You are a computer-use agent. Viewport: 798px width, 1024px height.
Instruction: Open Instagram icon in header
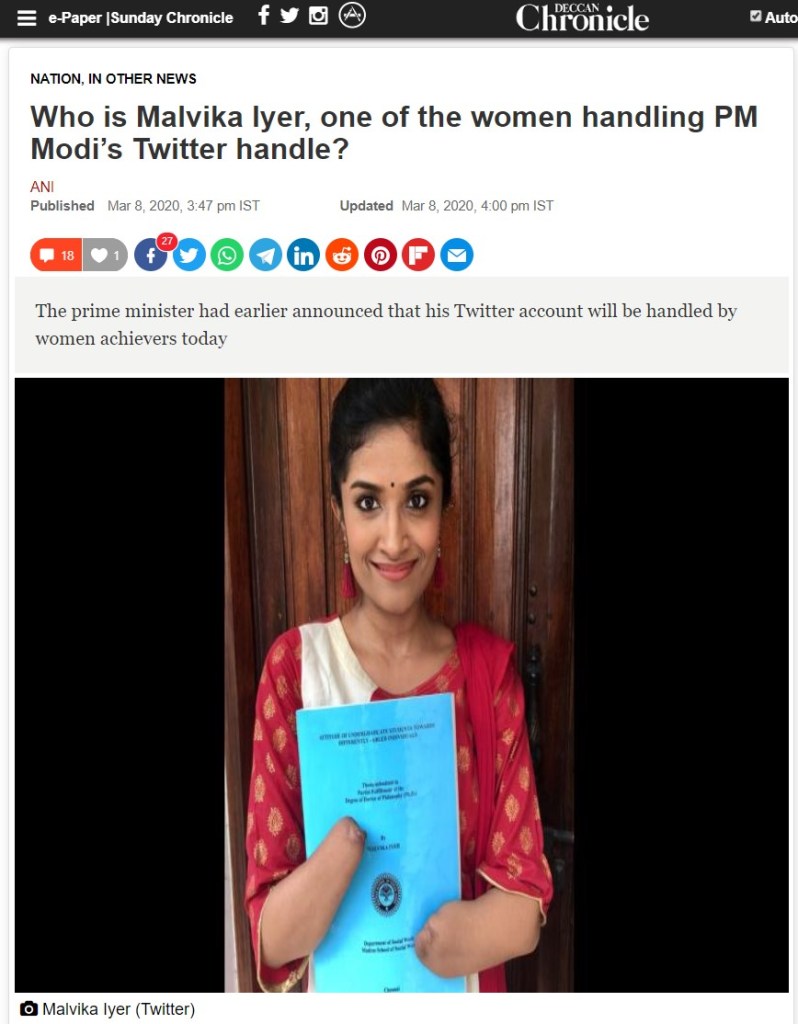point(318,15)
